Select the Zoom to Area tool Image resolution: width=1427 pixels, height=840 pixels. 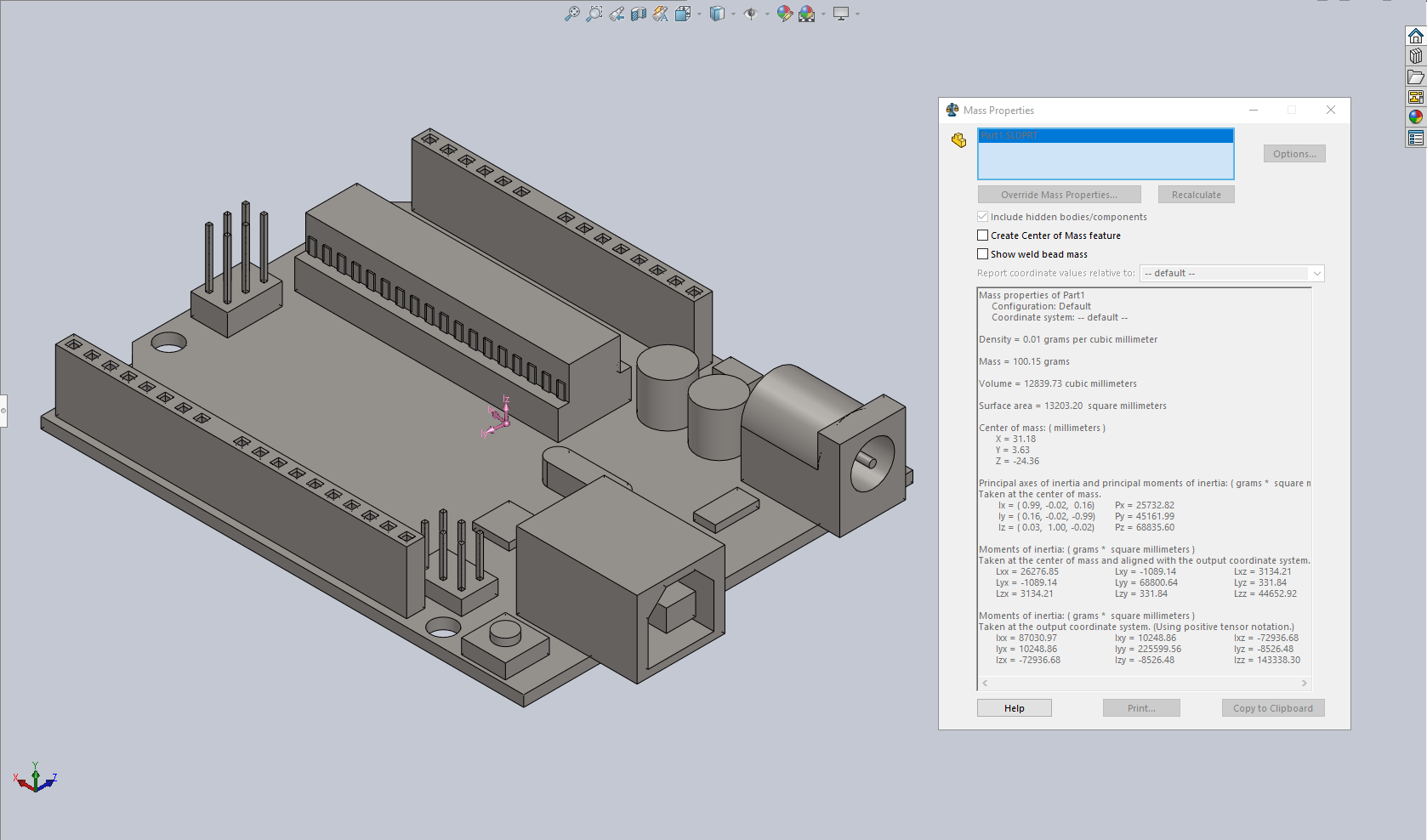(594, 14)
